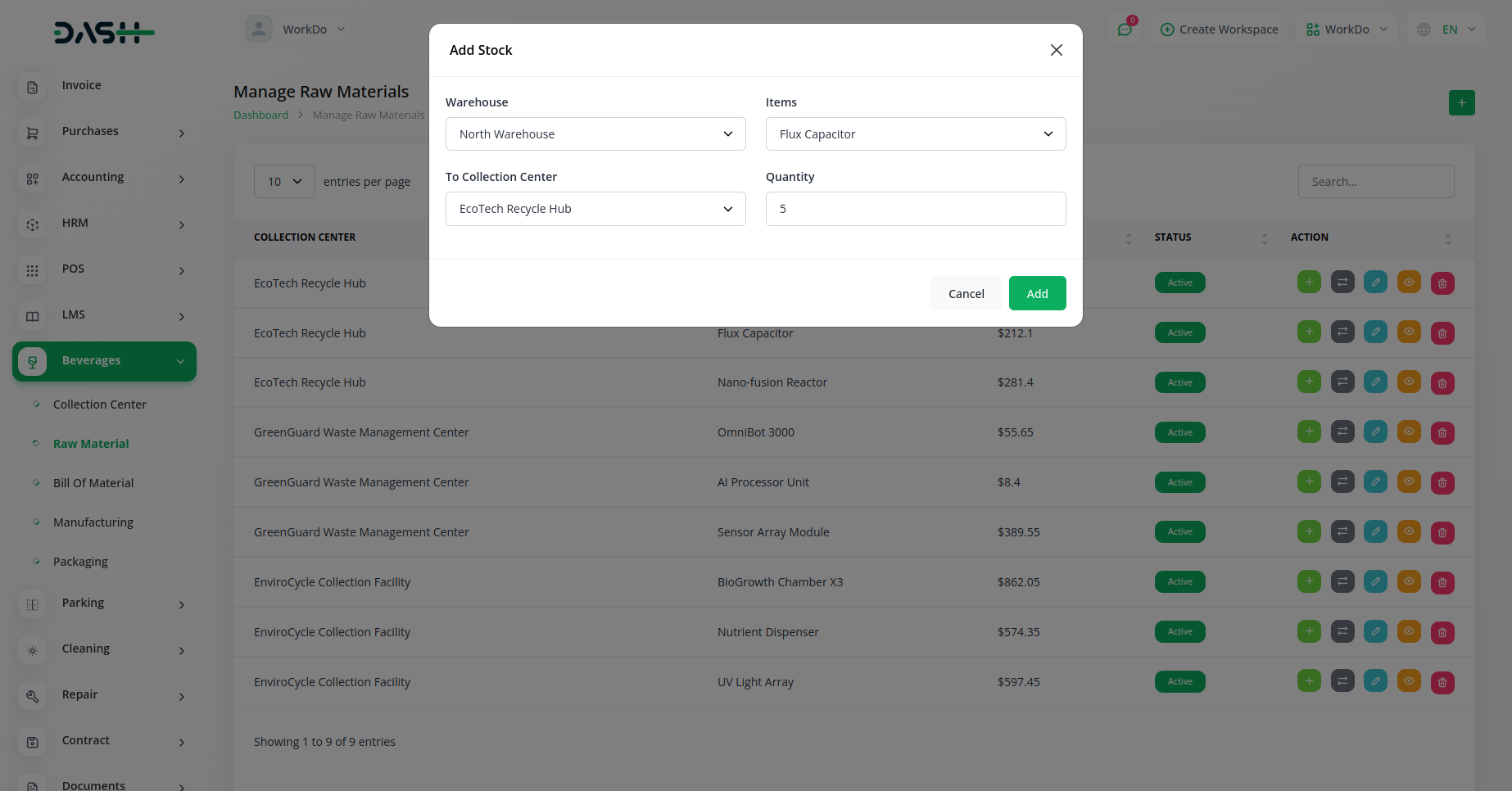Sort table by Status column header
This screenshot has height=791, width=1512.
(x=1173, y=237)
